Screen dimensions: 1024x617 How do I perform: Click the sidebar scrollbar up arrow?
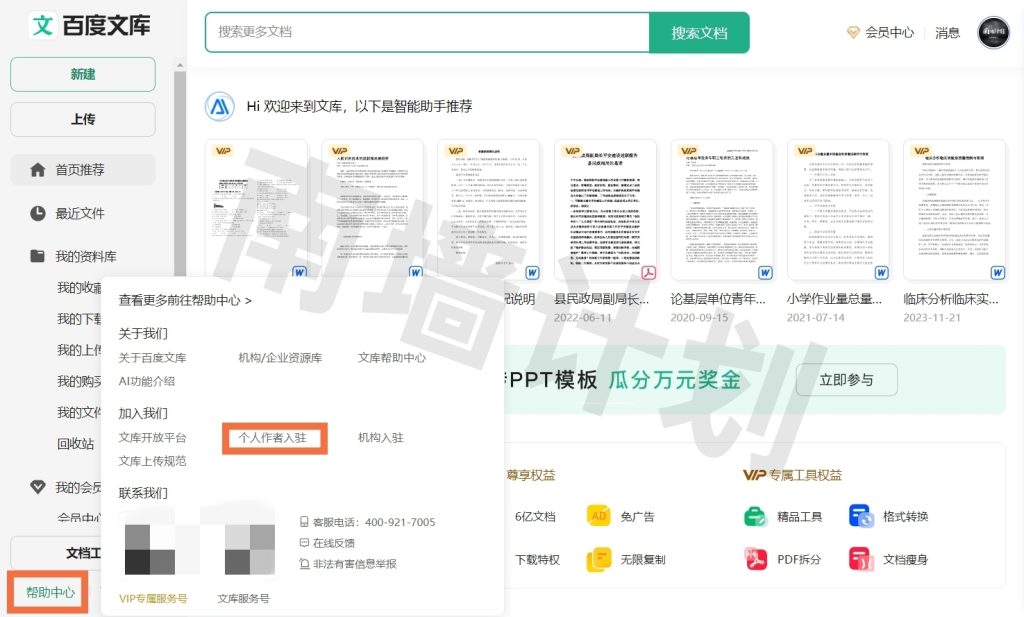point(180,65)
